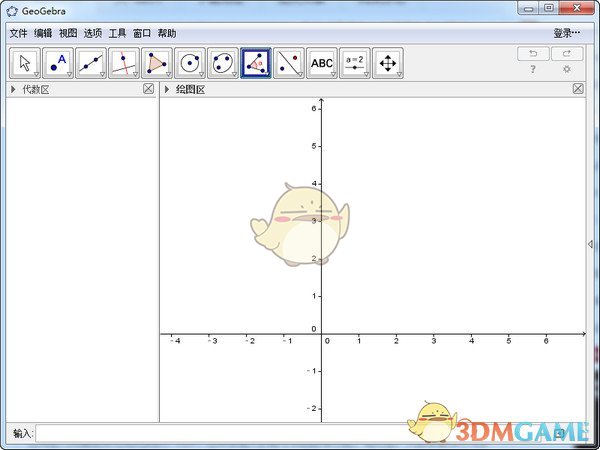Click the GeoGebra logo in title bar
Image resolution: width=600 pixels, height=450 pixels.
click(x=12, y=11)
